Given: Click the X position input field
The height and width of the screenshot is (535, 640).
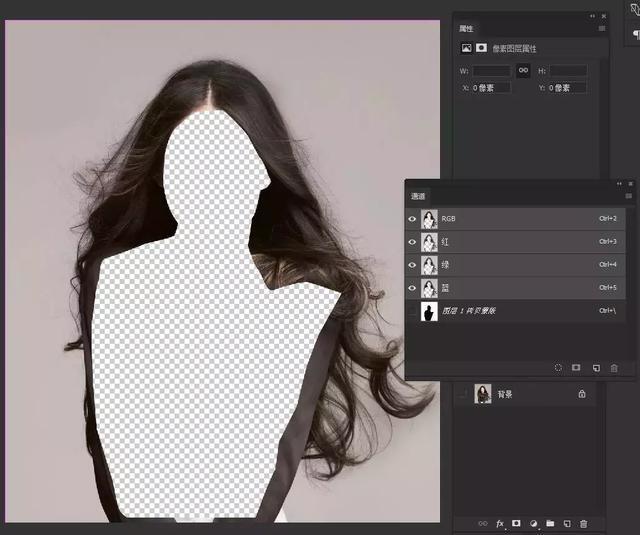Looking at the screenshot, I should pyautogui.click(x=492, y=88).
